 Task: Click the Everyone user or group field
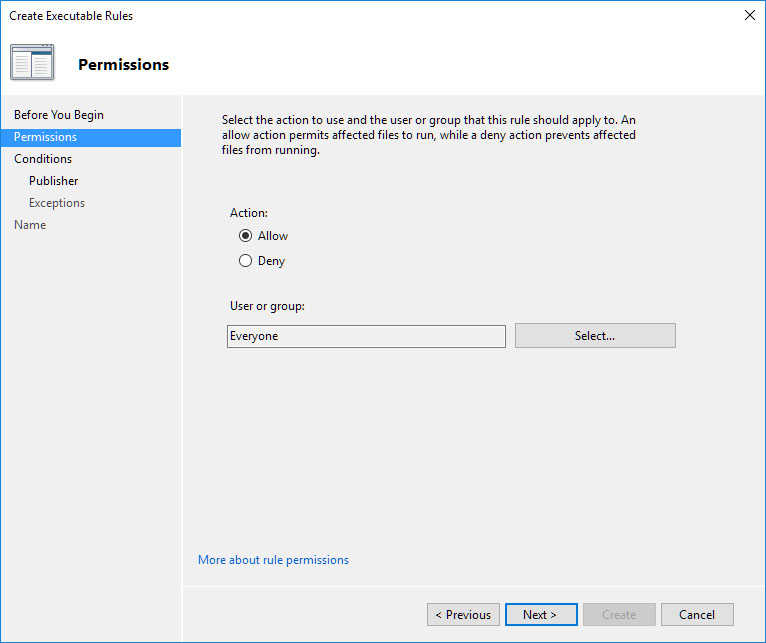[366, 336]
